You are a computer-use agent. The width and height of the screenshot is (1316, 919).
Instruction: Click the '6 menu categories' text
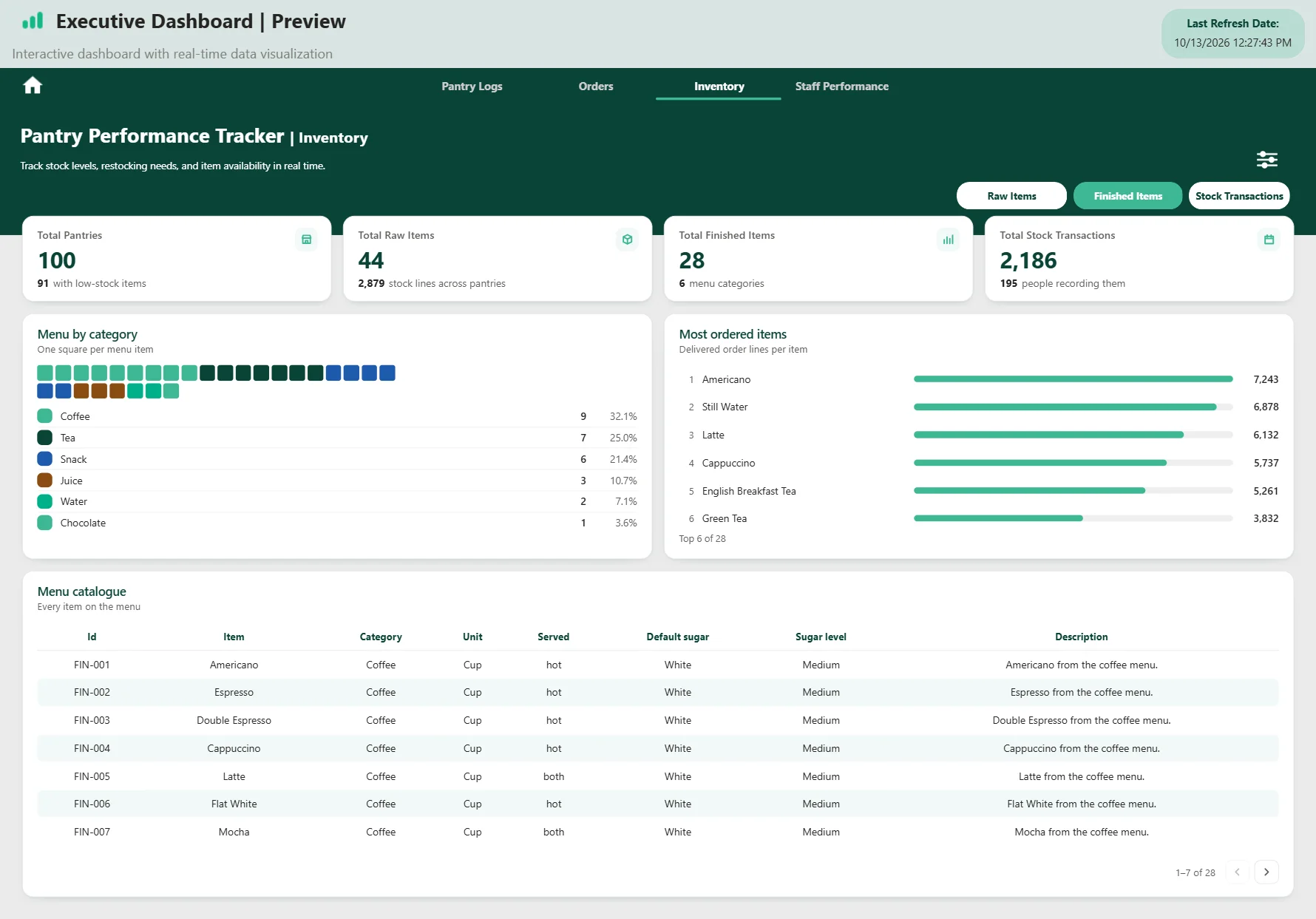tap(722, 283)
